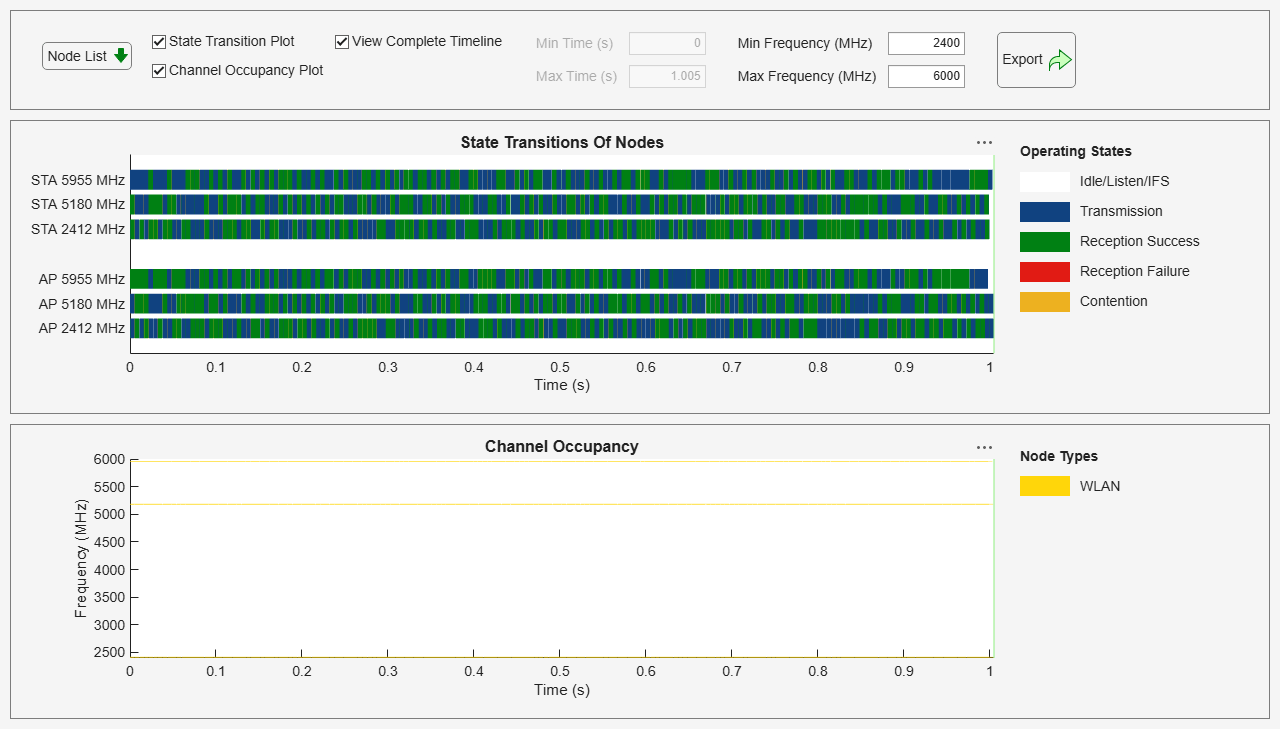Click the Max Time input field
Viewport: 1280px width, 729px height.
667,76
